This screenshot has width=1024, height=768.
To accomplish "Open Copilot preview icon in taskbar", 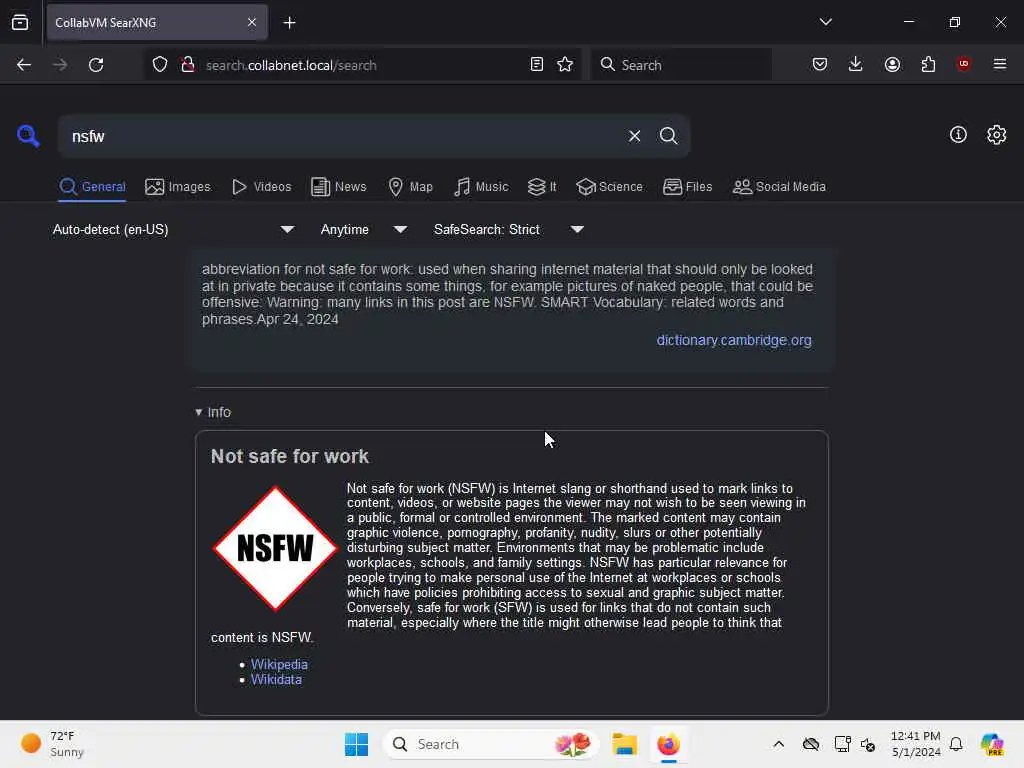I will tap(992, 744).
